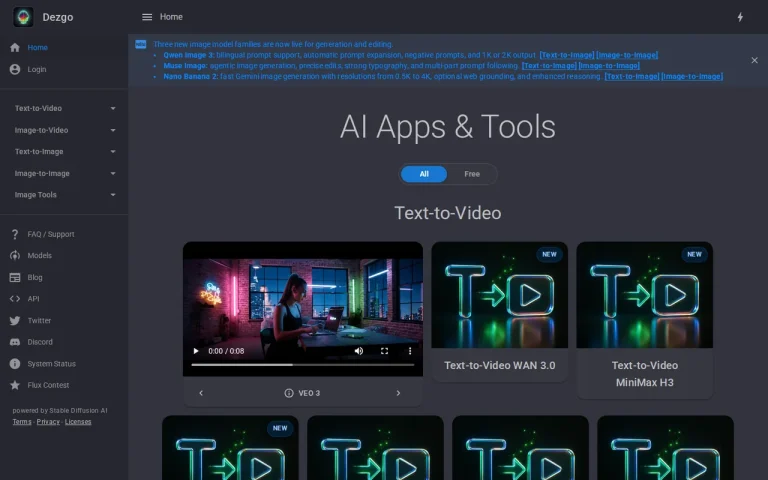The height and width of the screenshot is (480, 768).
Task: Expand the Image-to-Video sidebar menu
Action: point(64,130)
